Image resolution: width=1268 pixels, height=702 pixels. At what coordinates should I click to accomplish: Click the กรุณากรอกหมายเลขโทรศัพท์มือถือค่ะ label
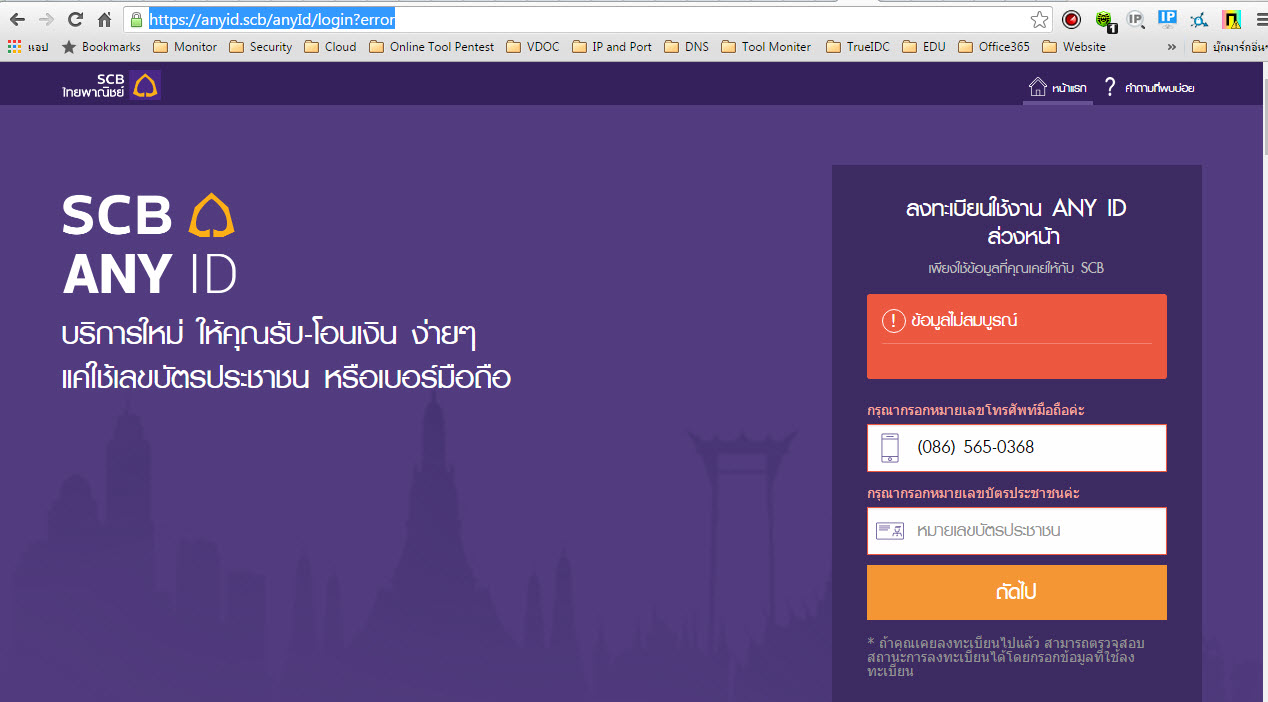click(976, 410)
